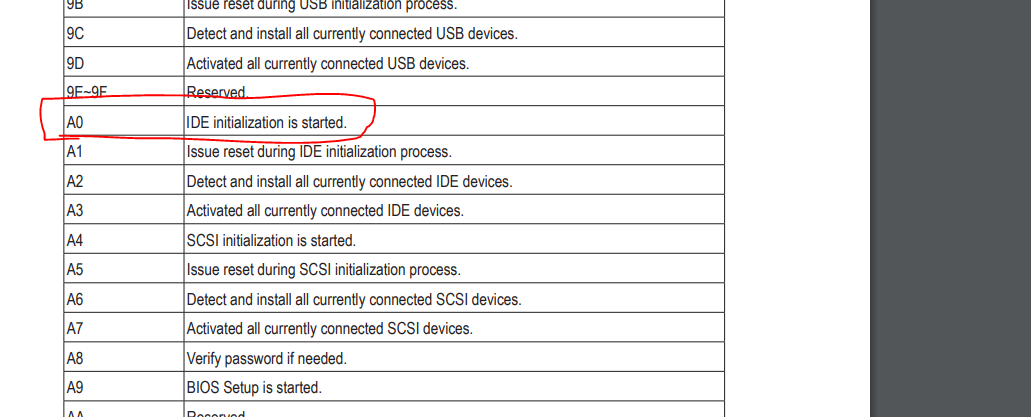Select 'BIOS Setup is started.' text
Viewport: 1031px width, 417px height.
pyautogui.click(x=254, y=388)
